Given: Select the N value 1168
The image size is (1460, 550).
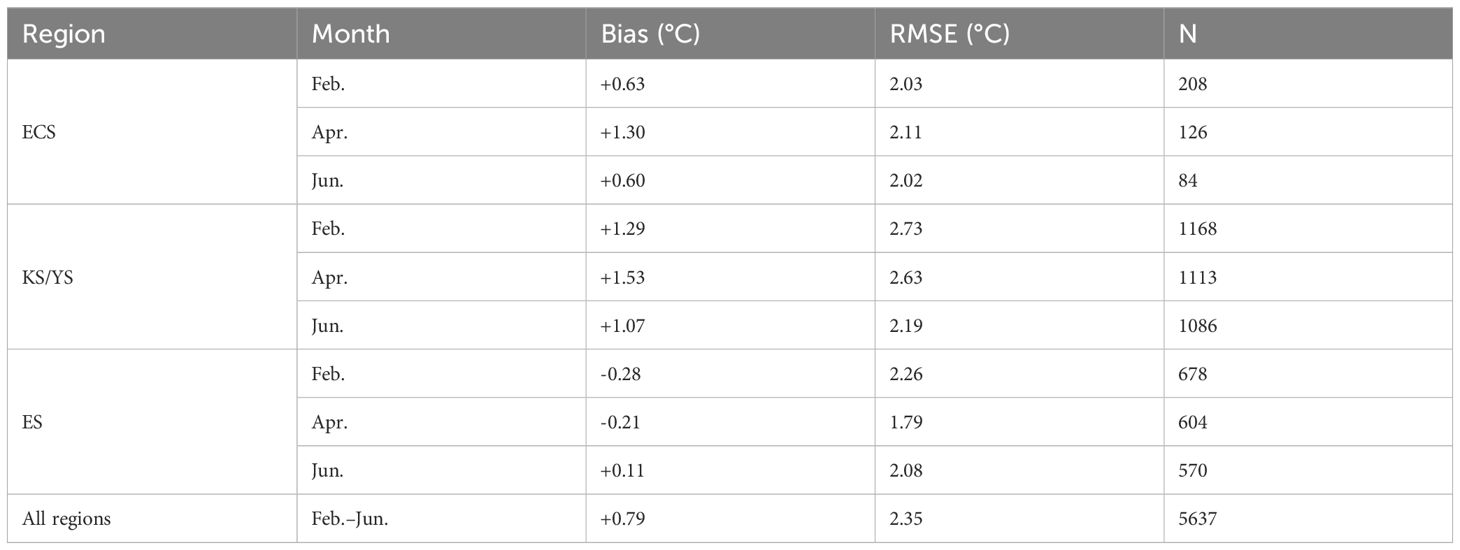Looking at the screenshot, I should click(x=1197, y=229).
